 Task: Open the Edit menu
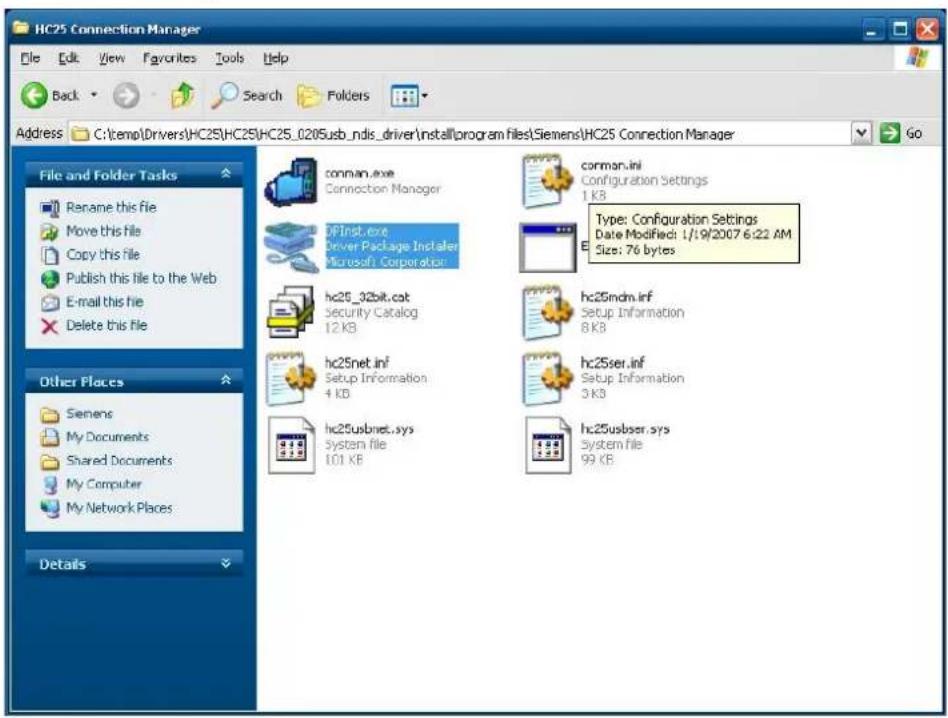click(68, 58)
